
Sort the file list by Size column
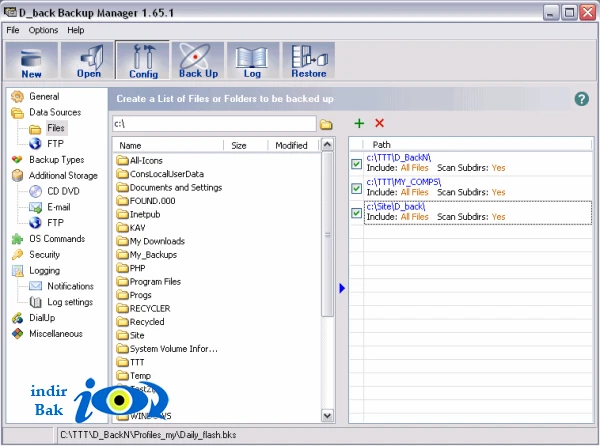pyautogui.click(x=246, y=145)
